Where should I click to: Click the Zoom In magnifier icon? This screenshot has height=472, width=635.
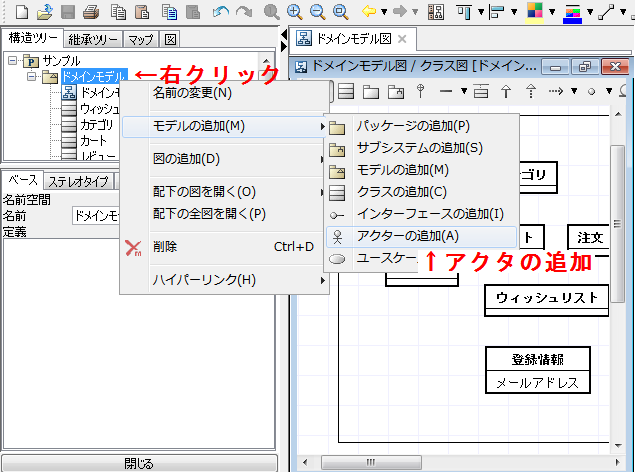[x=295, y=12]
